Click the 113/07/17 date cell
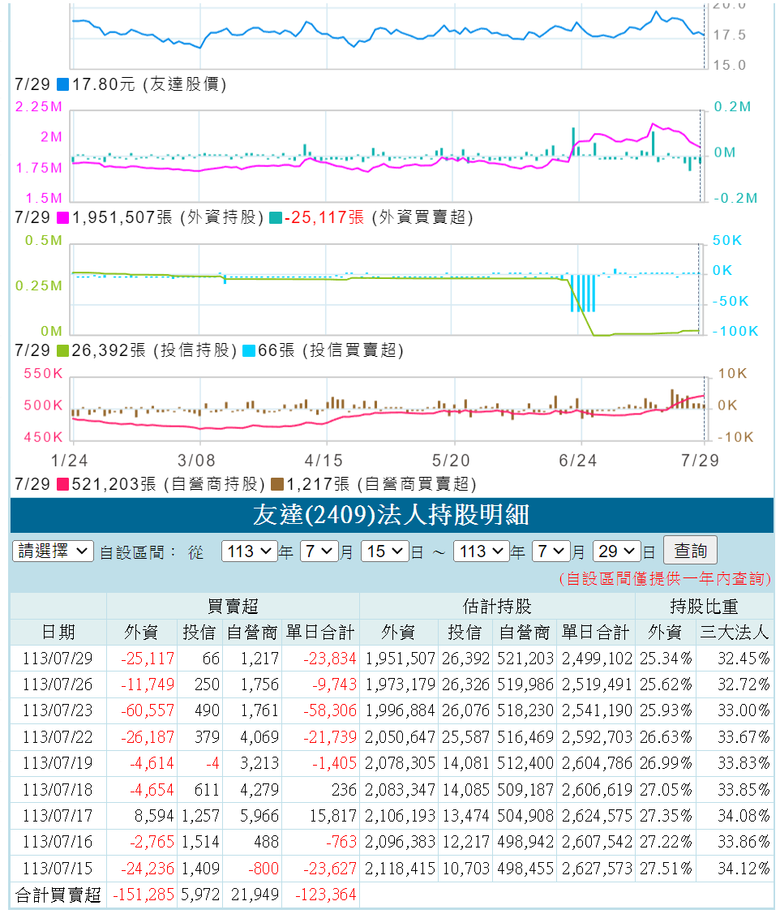 tap(58, 815)
